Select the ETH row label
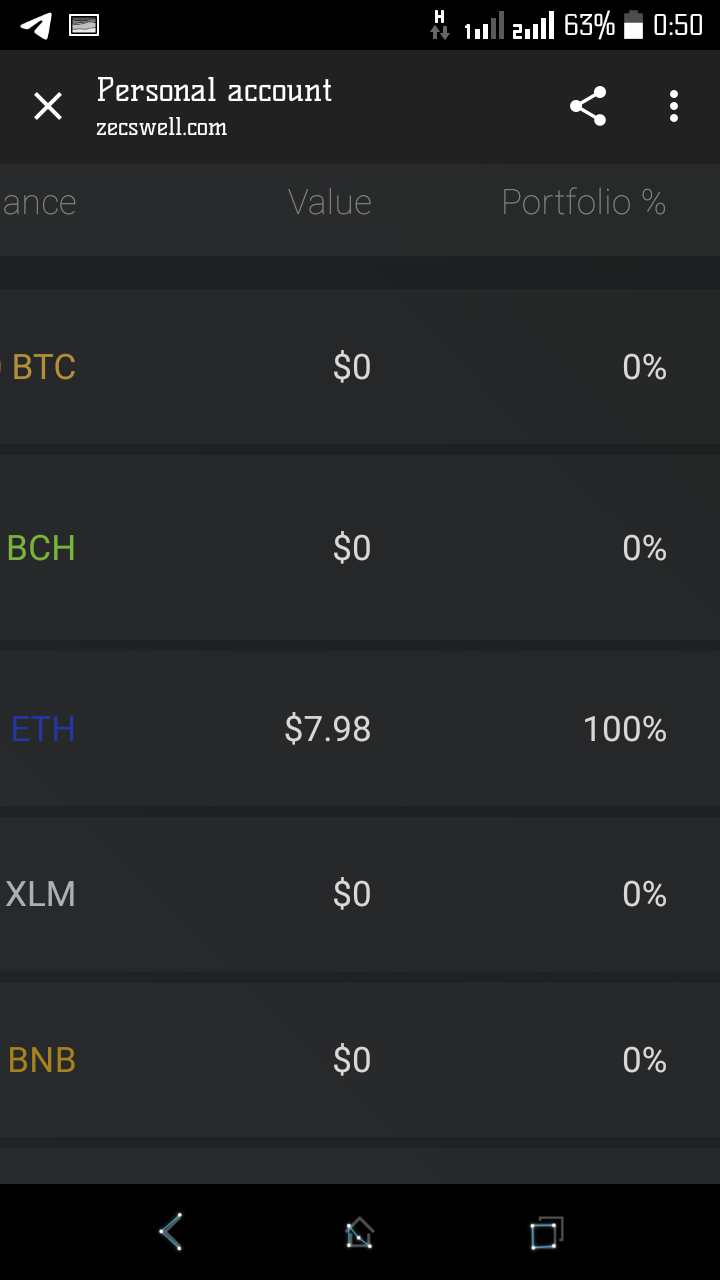This screenshot has width=720, height=1280. (x=43, y=729)
